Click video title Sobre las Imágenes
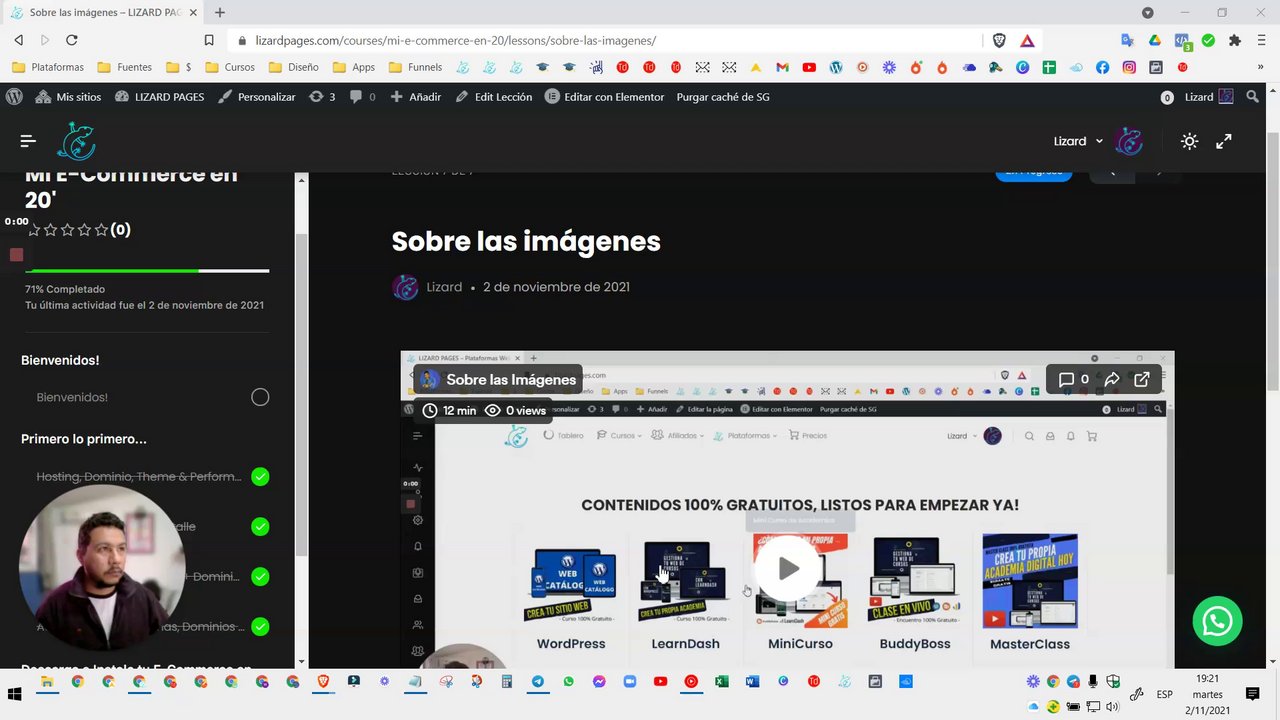Screen dimensions: 1280x720 click(511, 379)
